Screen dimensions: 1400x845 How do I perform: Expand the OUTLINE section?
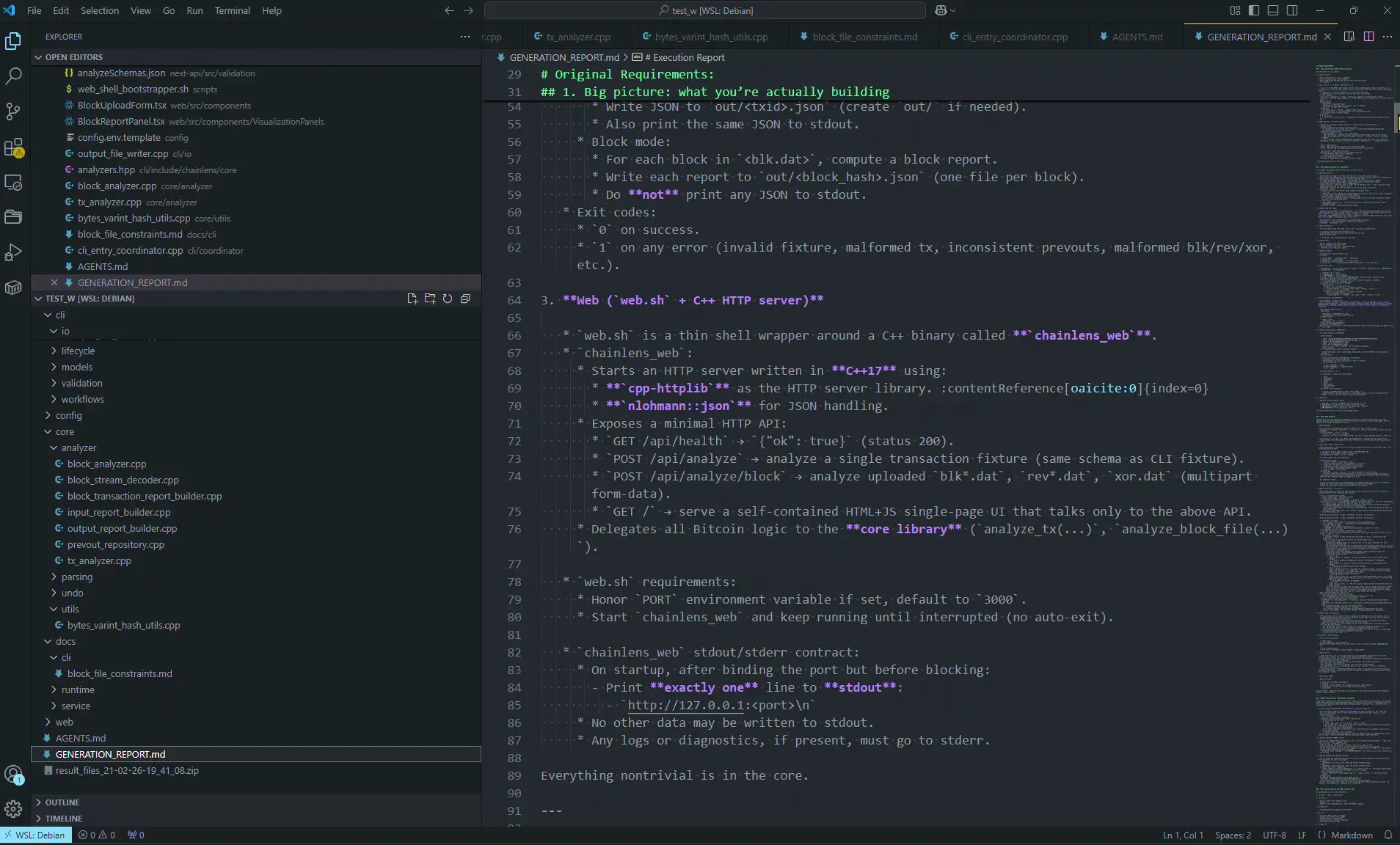pyautogui.click(x=62, y=802)
